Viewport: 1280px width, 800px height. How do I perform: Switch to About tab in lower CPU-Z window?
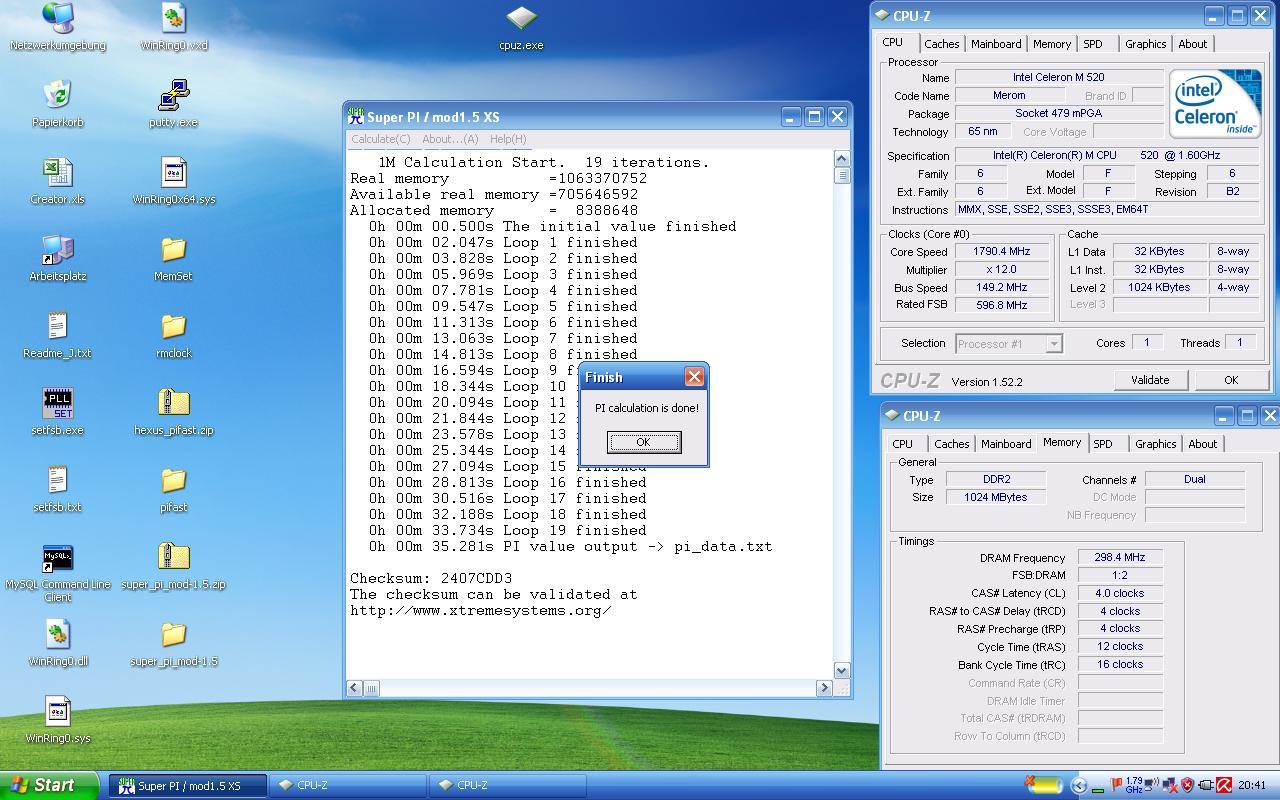click(1202, 444)
